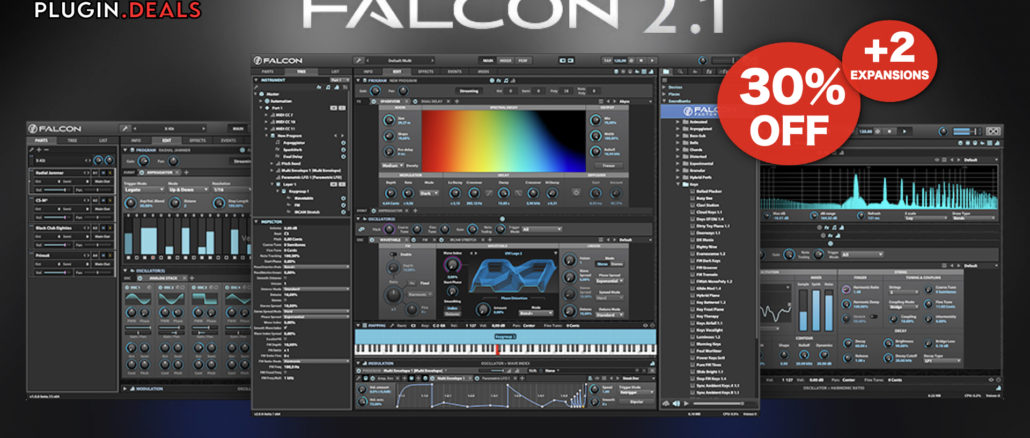Toggle the browser preview speaker icon
This screenshot has height=438, width=1030.
click(676, 403)
